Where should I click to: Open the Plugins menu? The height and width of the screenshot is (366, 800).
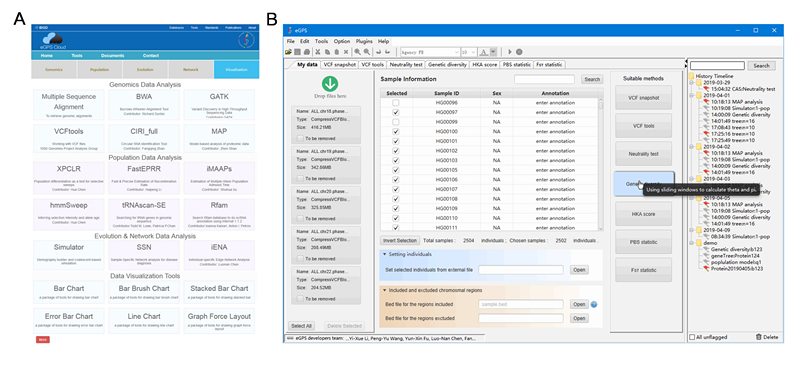pyautogui.click(x=364, y=41)
